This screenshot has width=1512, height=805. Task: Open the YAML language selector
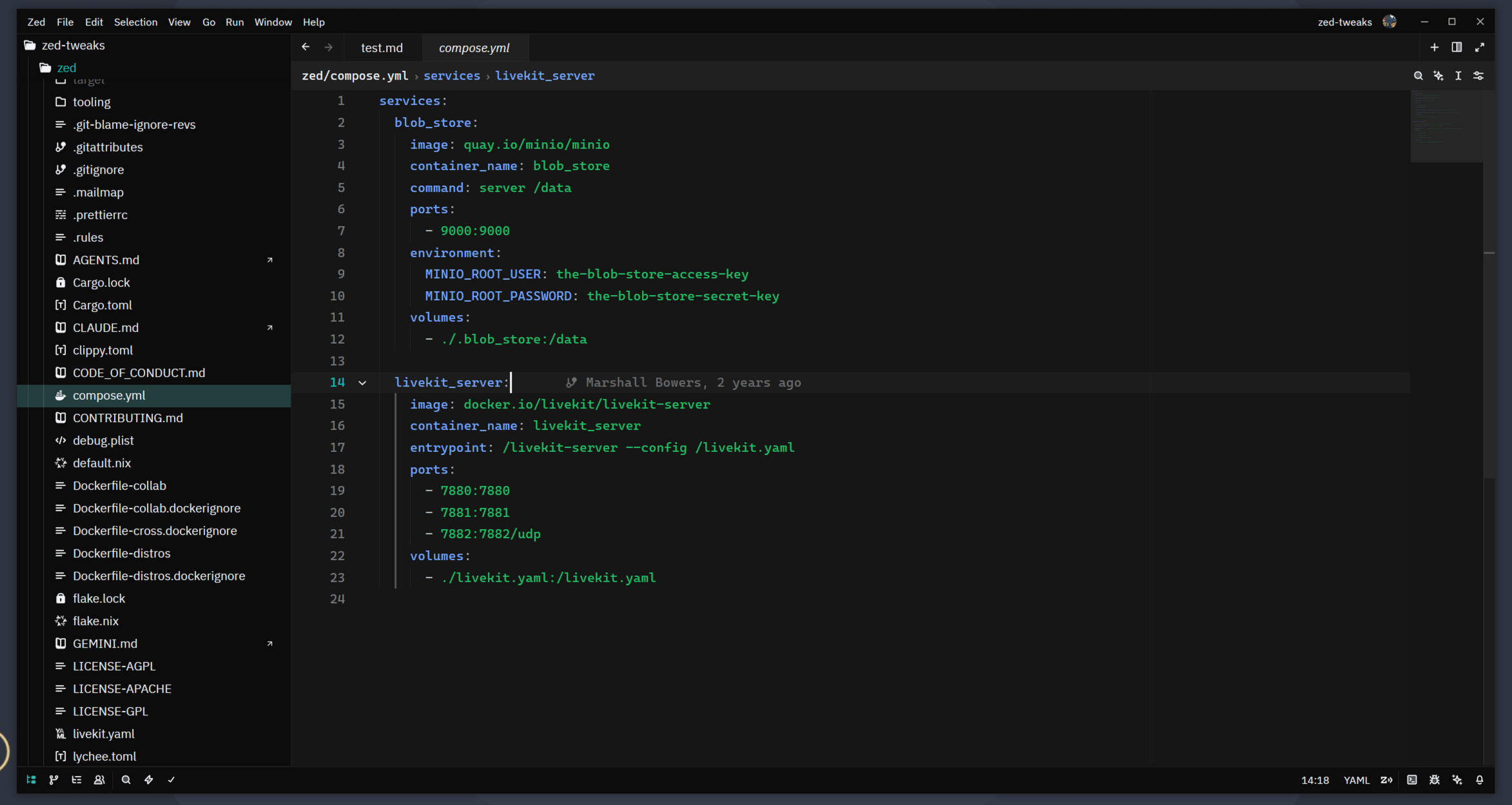tap(1356, 780)
